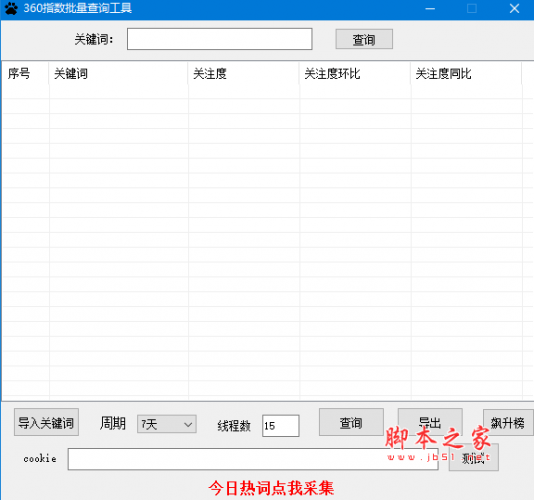Click the 关注度同比 column header
Screen dimensions: 534x500
[466, 74]
